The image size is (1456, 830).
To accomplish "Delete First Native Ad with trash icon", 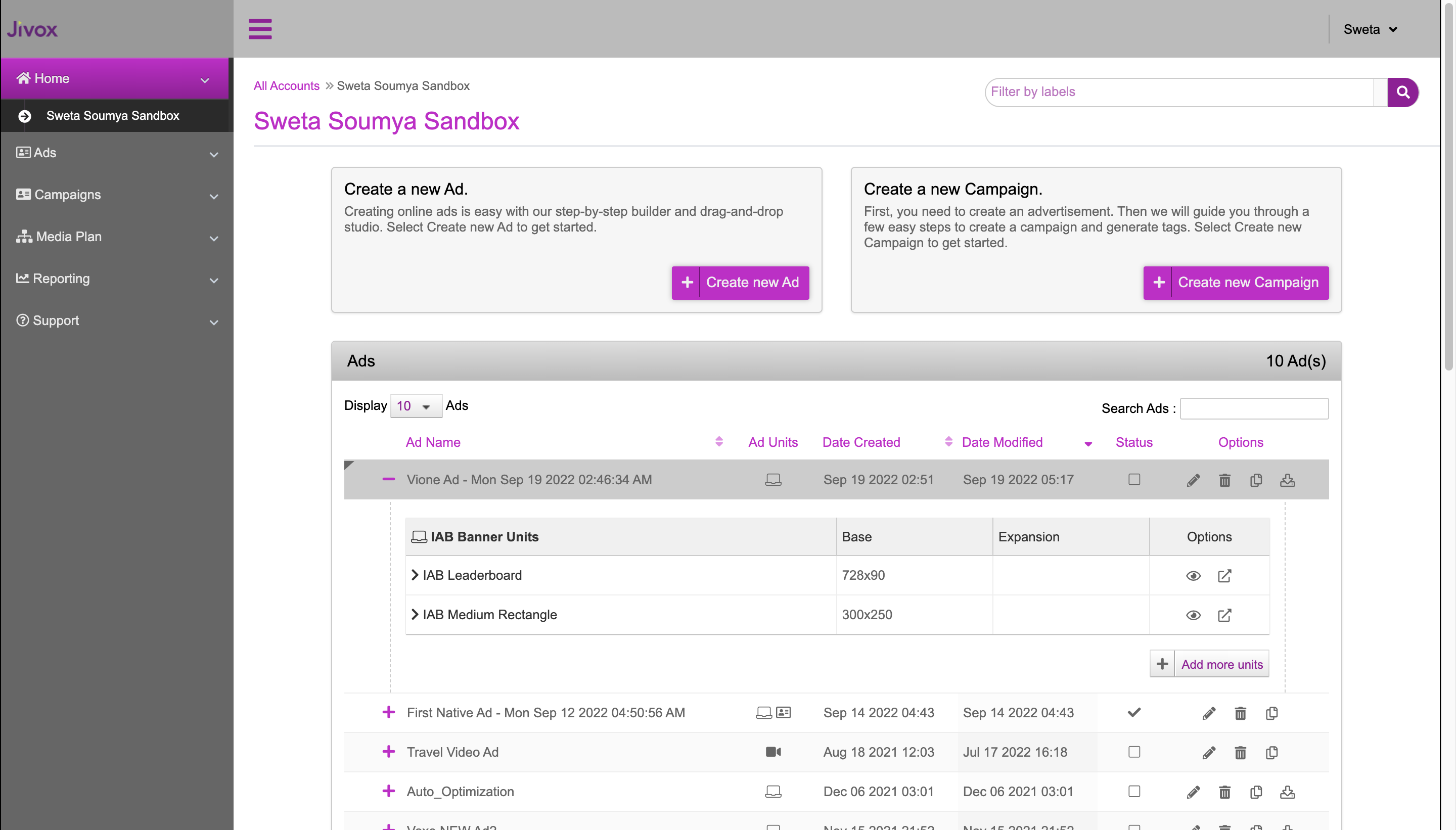I will pyautogui.click(x=1240, y=713).
